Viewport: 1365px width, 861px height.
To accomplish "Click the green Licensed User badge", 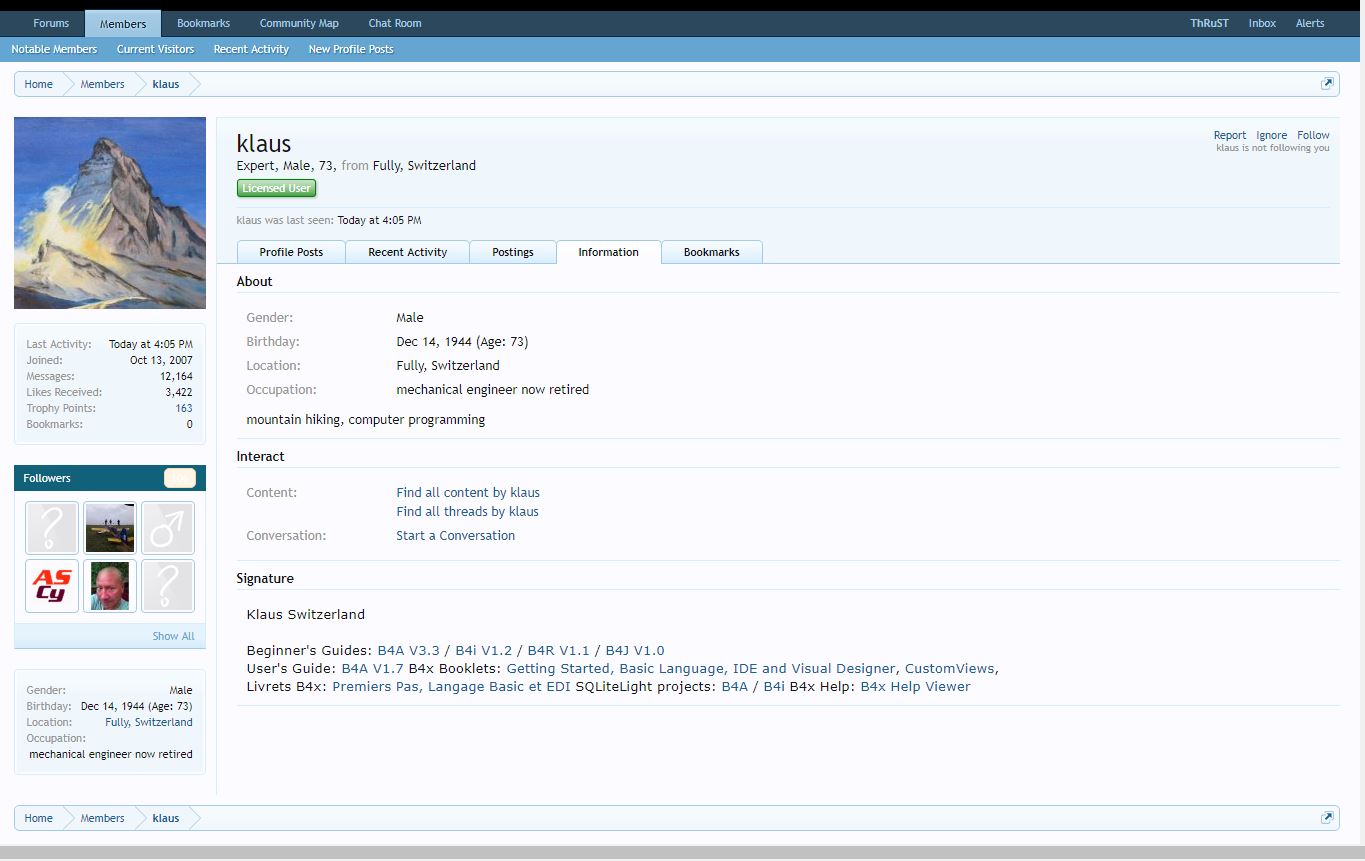I will (276, 187).
